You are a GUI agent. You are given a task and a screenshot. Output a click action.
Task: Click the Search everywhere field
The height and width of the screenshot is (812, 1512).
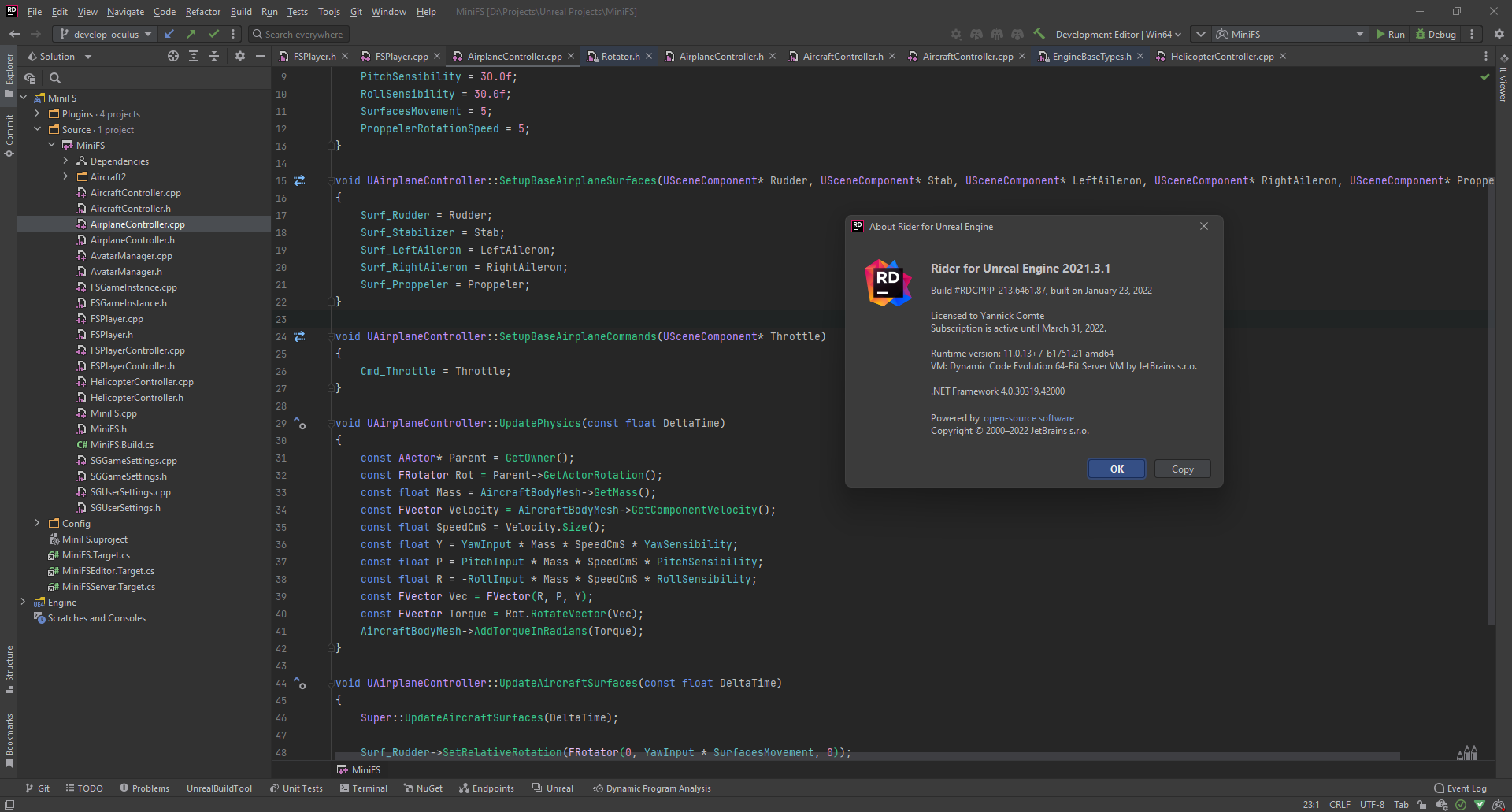298,34
